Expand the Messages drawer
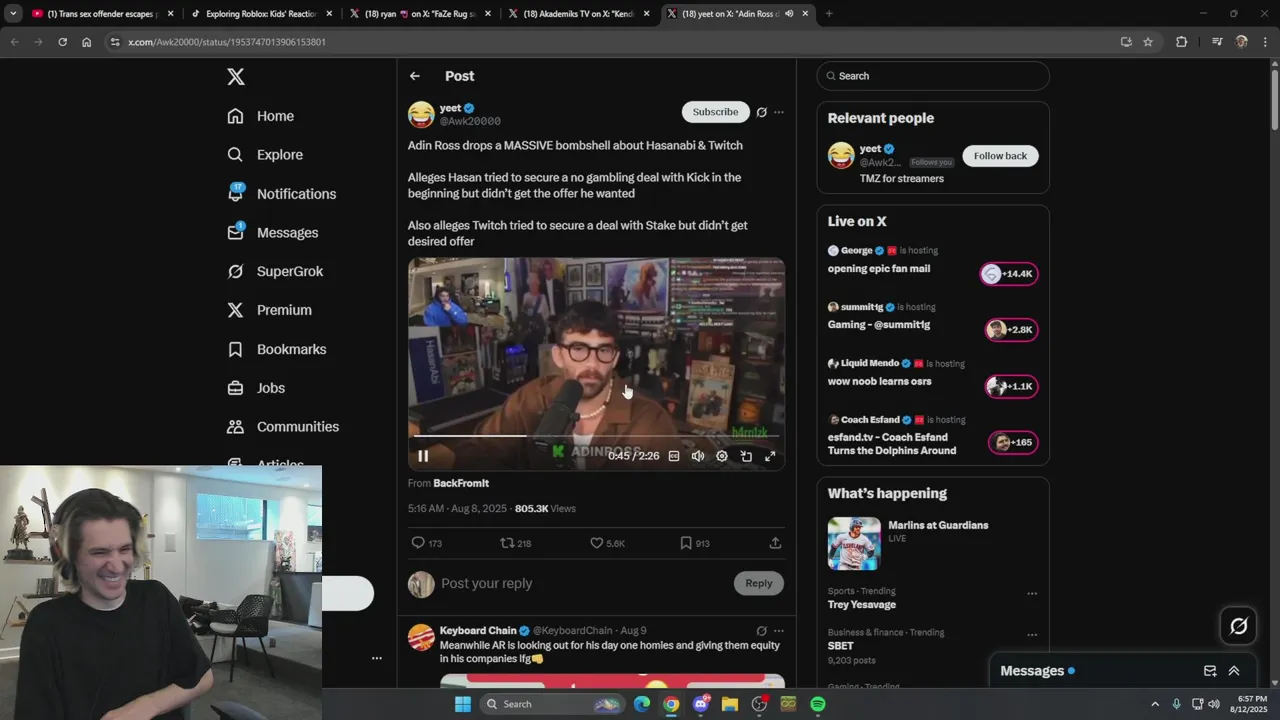 [1234, 671]
